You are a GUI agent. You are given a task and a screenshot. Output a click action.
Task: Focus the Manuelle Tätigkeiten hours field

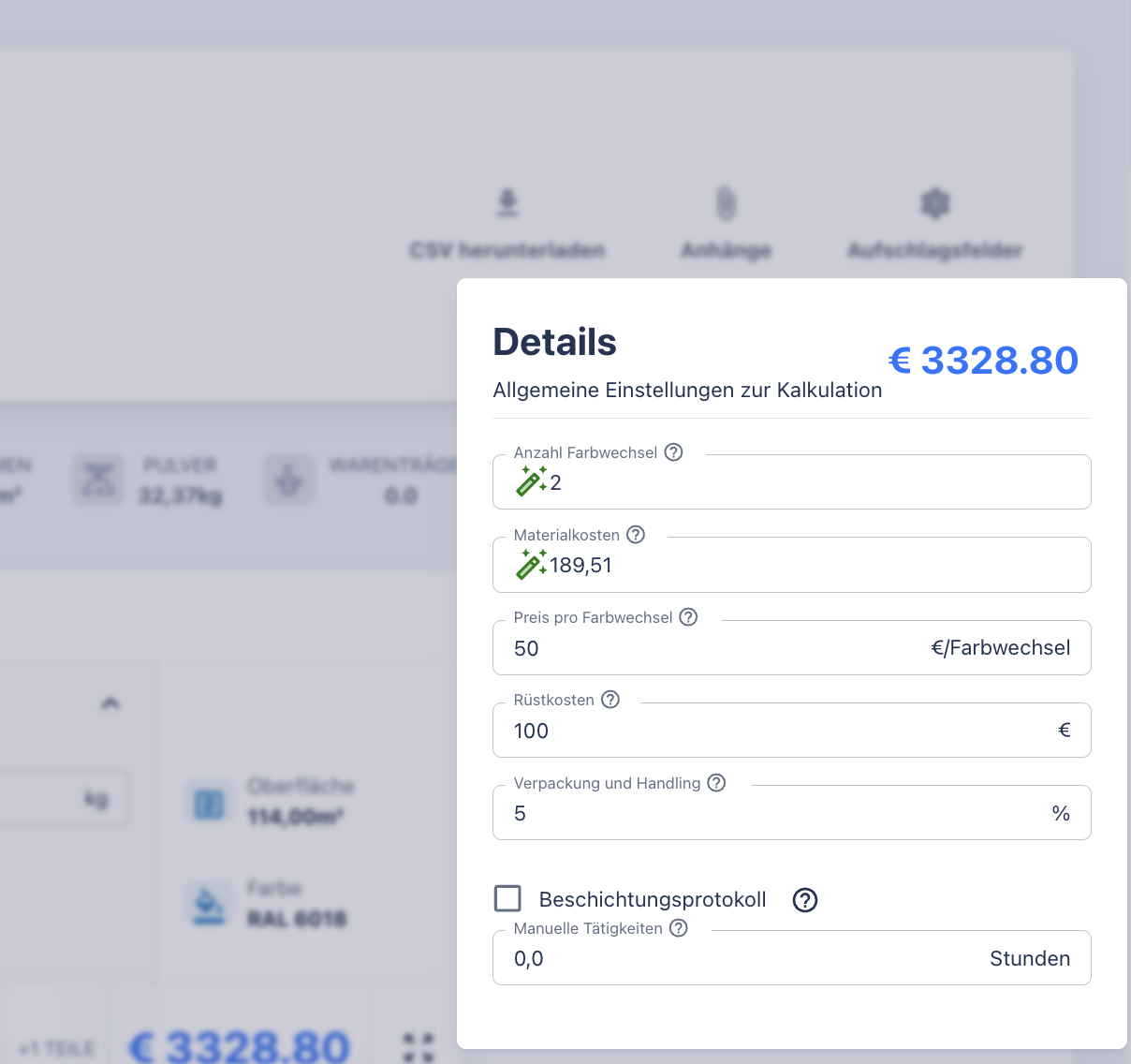coord(749,958)
